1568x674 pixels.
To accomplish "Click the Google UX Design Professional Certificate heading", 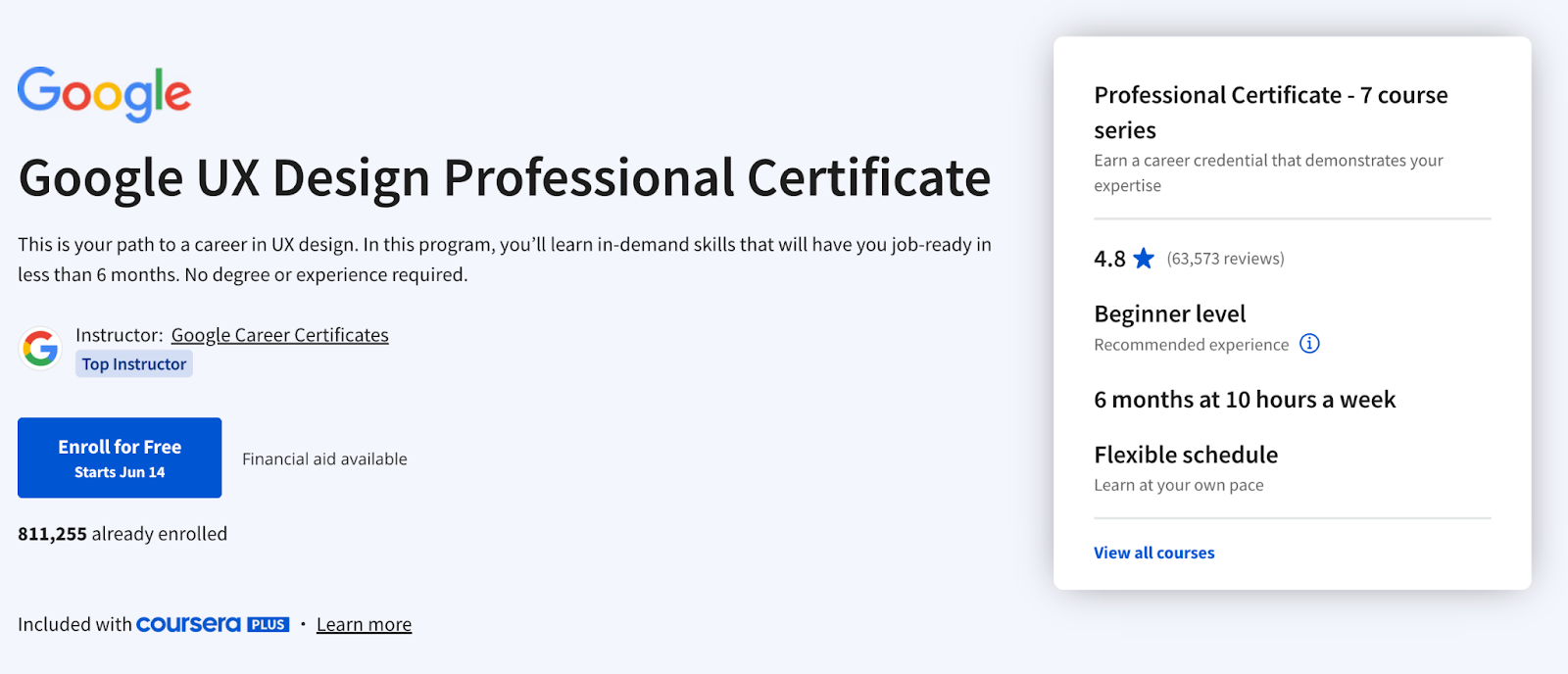I will pos(504,178).
